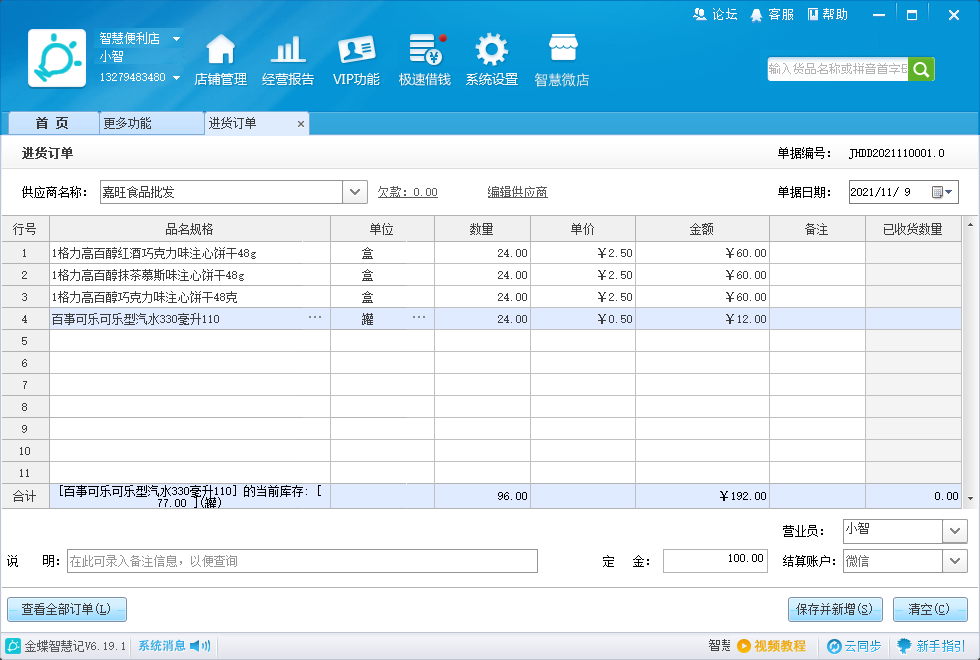
Task: Click the 系统消息 status bar text
Action: (162, 646)
